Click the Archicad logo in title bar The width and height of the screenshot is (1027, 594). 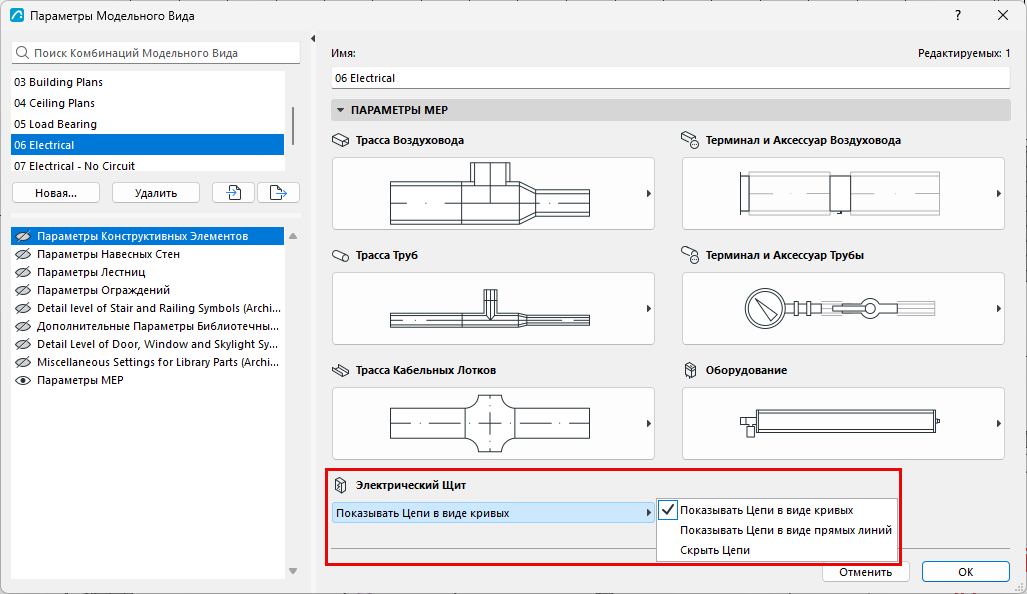17,16
